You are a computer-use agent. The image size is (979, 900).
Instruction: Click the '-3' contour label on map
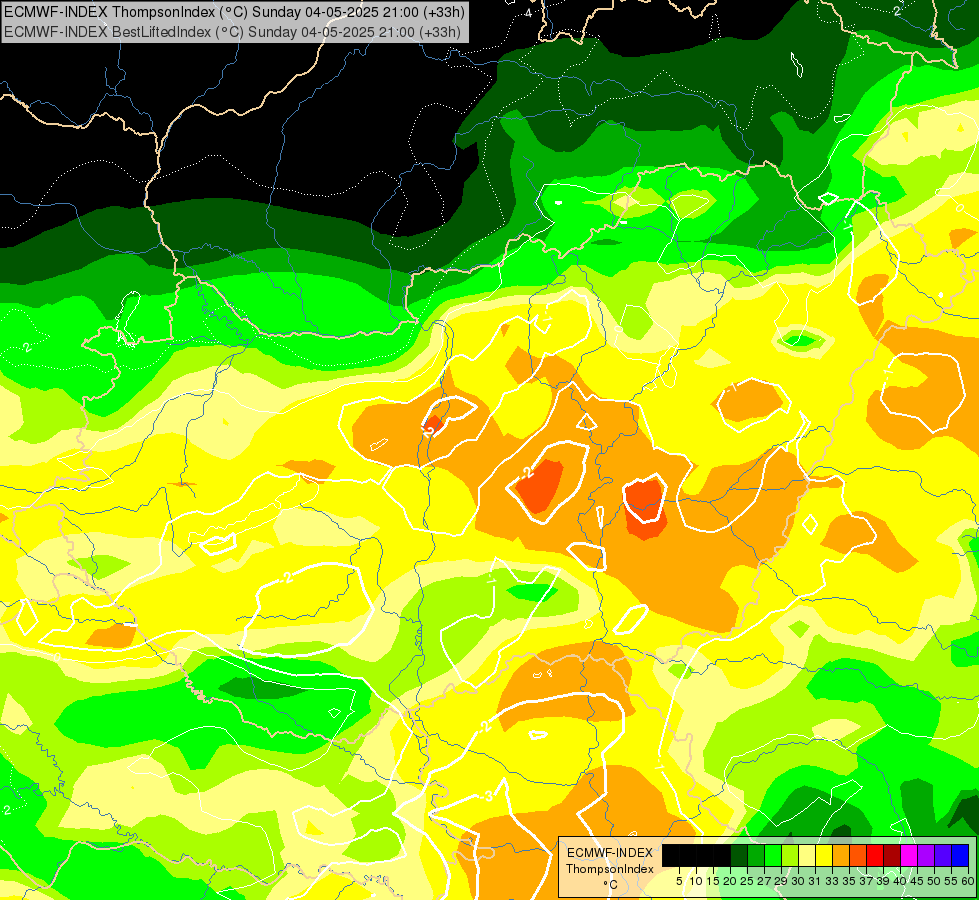click(x=488, y=796)
